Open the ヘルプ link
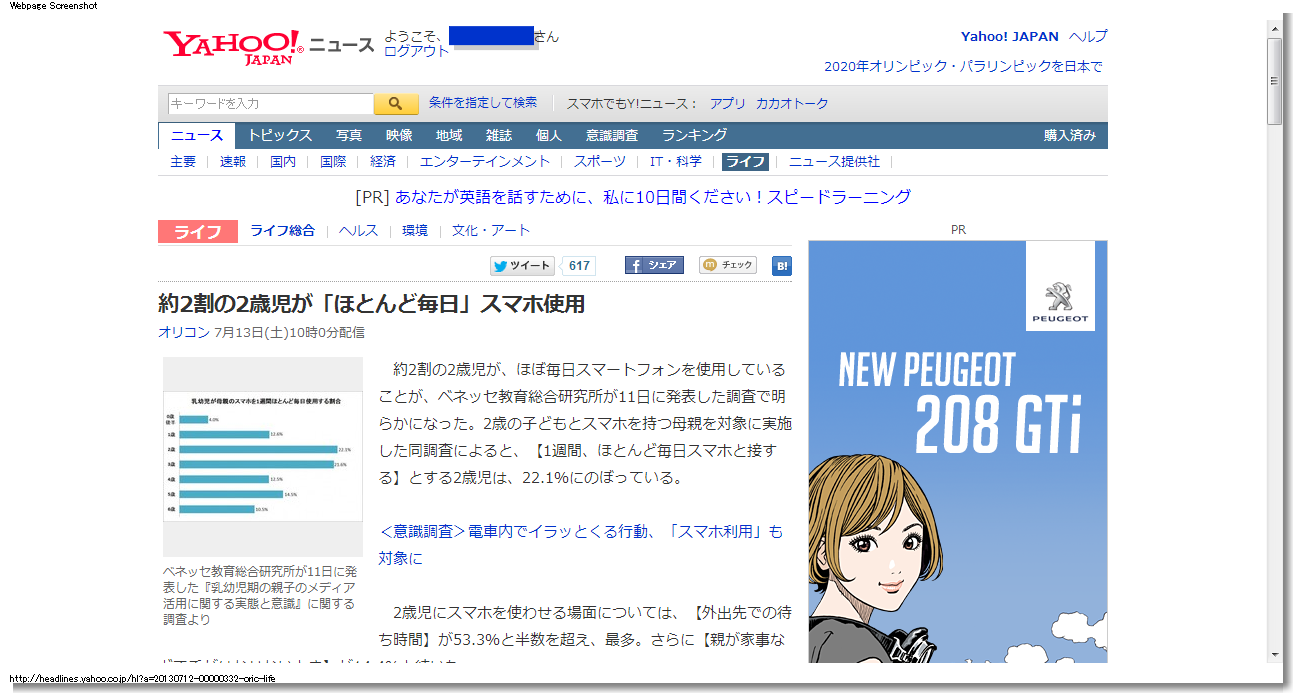Viewport: 1293px width, 693px height. click(x=1088, y=37)
